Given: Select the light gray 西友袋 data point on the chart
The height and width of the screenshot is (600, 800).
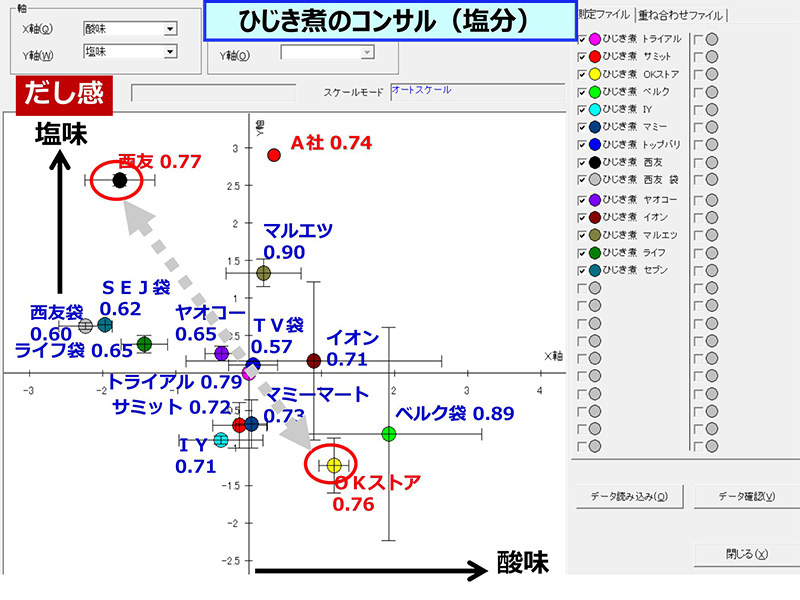Looking at the screenshot, I should (x=86, y=326).
